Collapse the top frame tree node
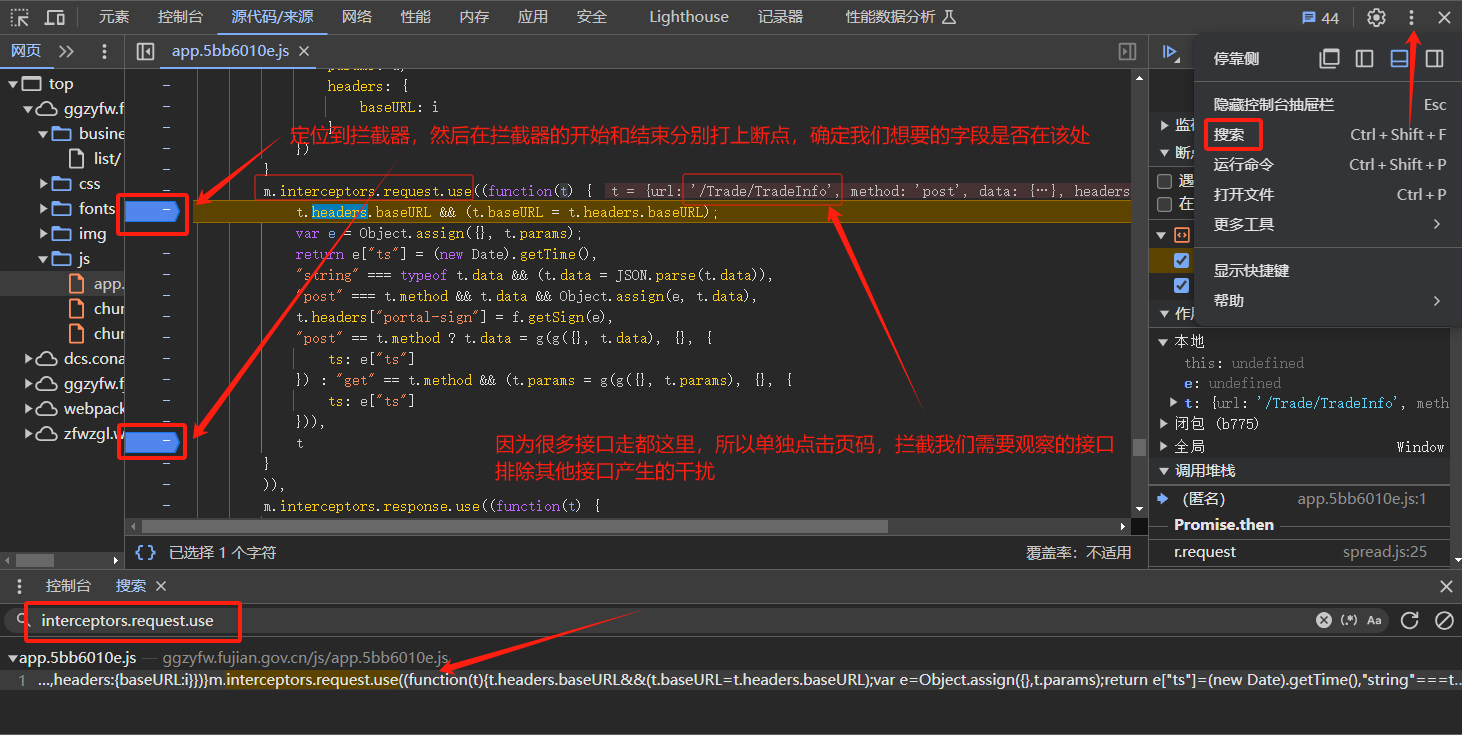The height and width of the screenshot is (735, 1462). point(14,84)
